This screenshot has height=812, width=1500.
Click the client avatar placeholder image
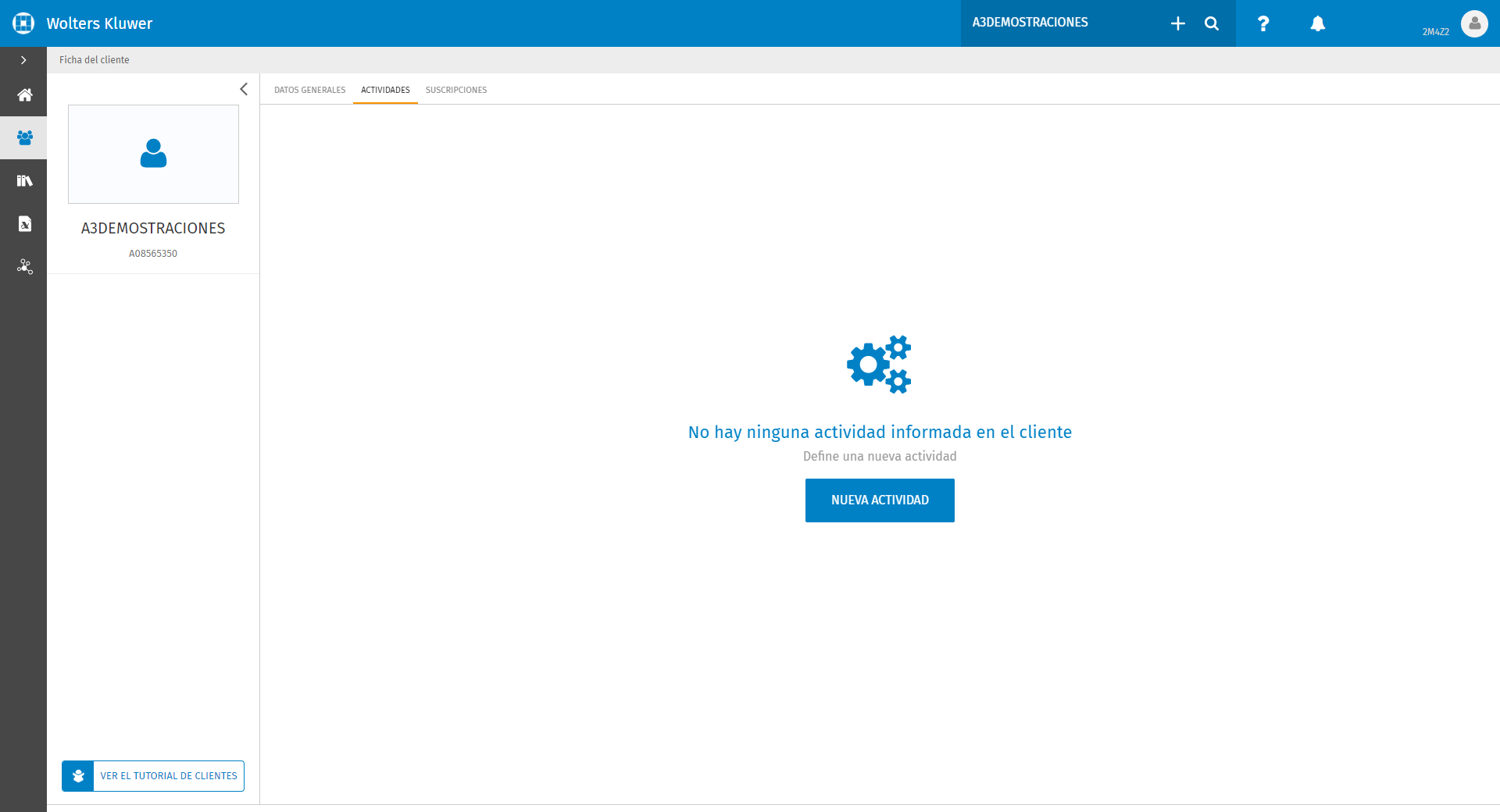point(153,154)
